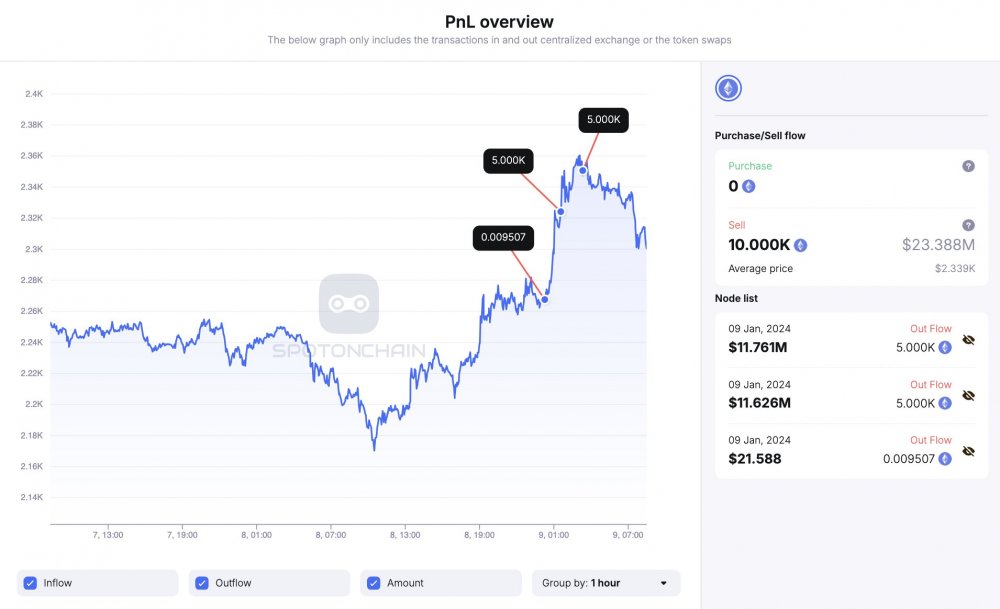Uncheck the Outflow checkbox
The height and width of the screenshot is (609, 1000).
[x=202, y=583]
